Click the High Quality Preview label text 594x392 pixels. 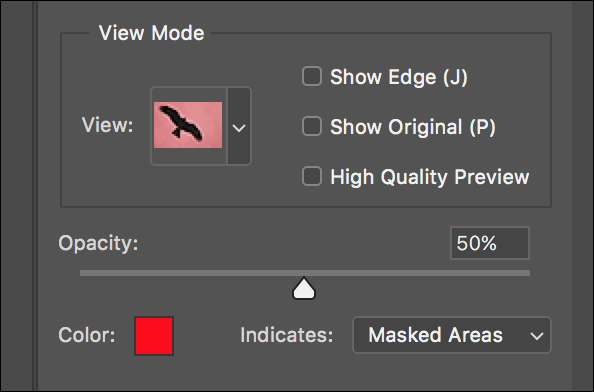[x=430, y=177]
